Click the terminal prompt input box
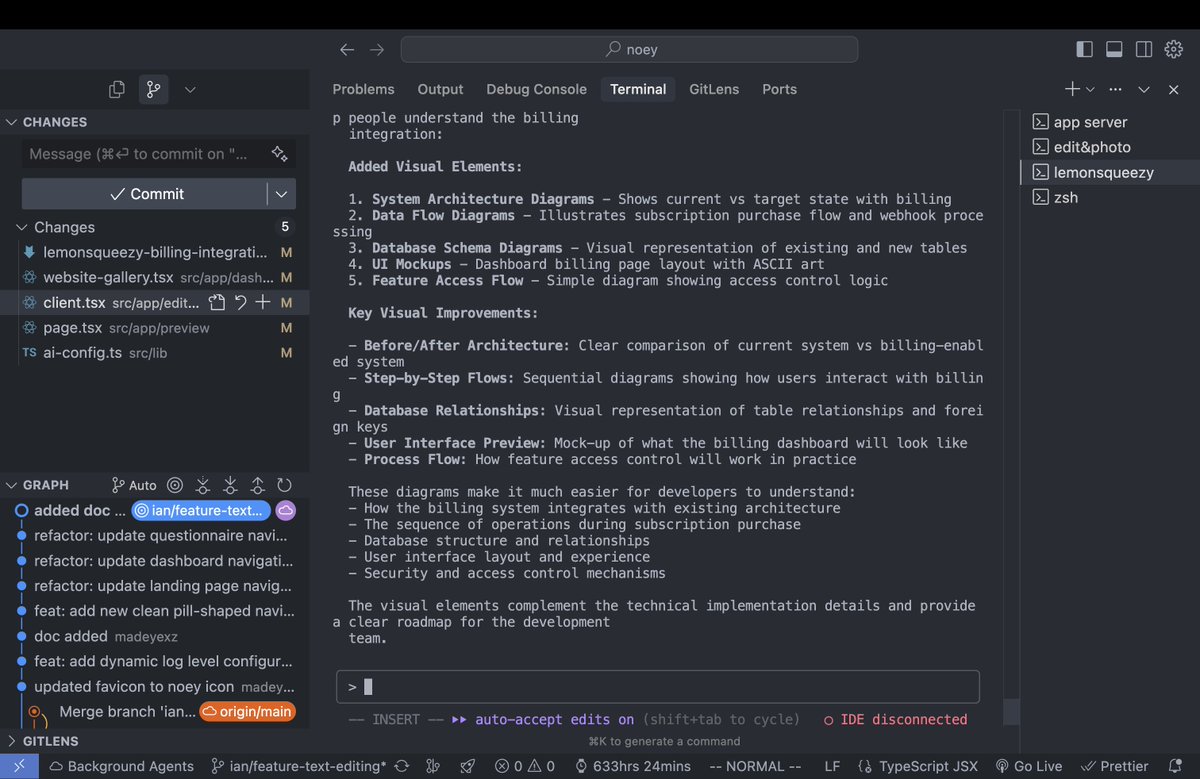The height and width of the screenshot is (779, 1200). pyautogui.click(x=657, y=687)
